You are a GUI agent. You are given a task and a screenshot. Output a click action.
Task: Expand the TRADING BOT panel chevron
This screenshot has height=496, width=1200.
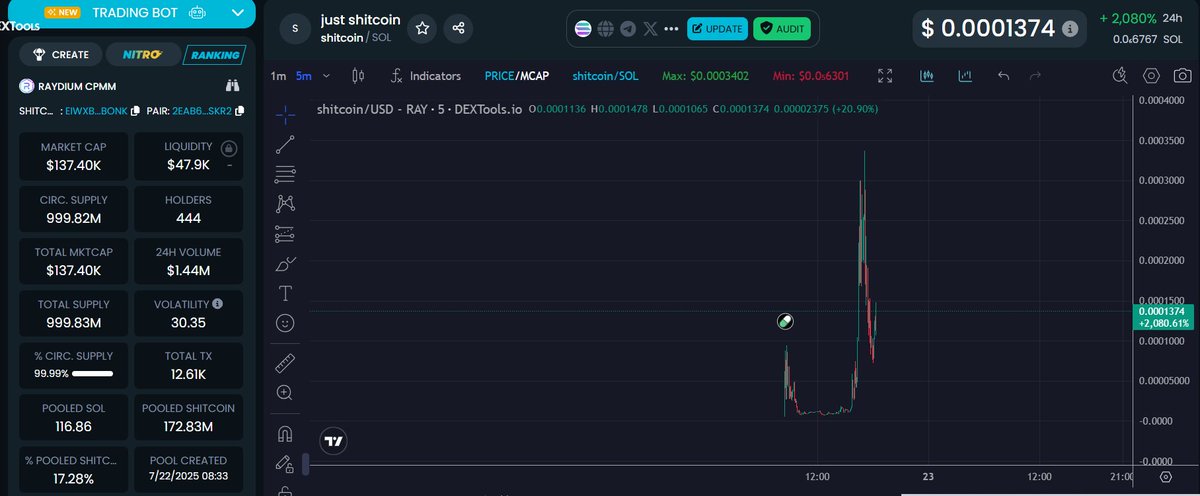[x=236, y=13]
